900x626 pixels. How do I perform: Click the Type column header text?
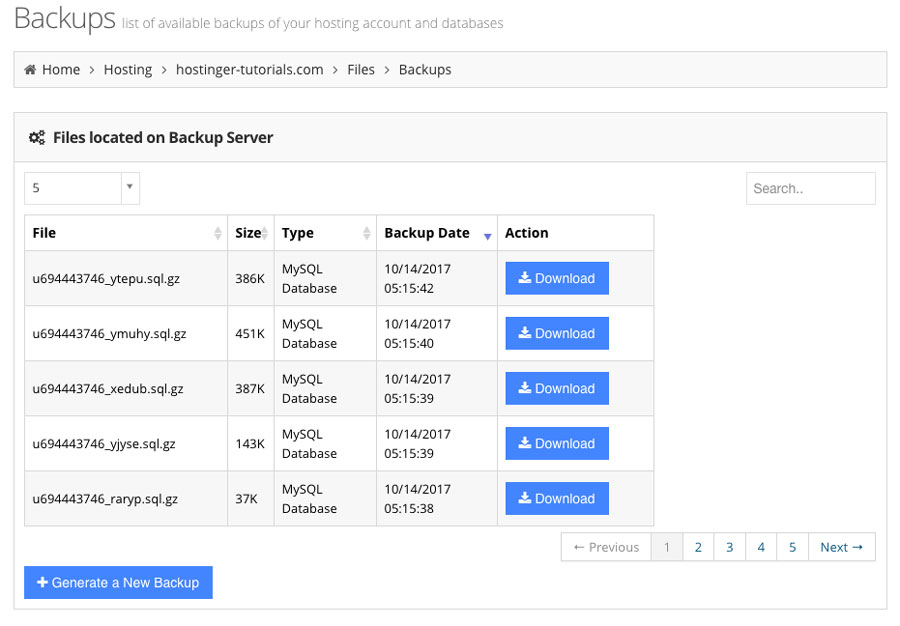[297, 234]
